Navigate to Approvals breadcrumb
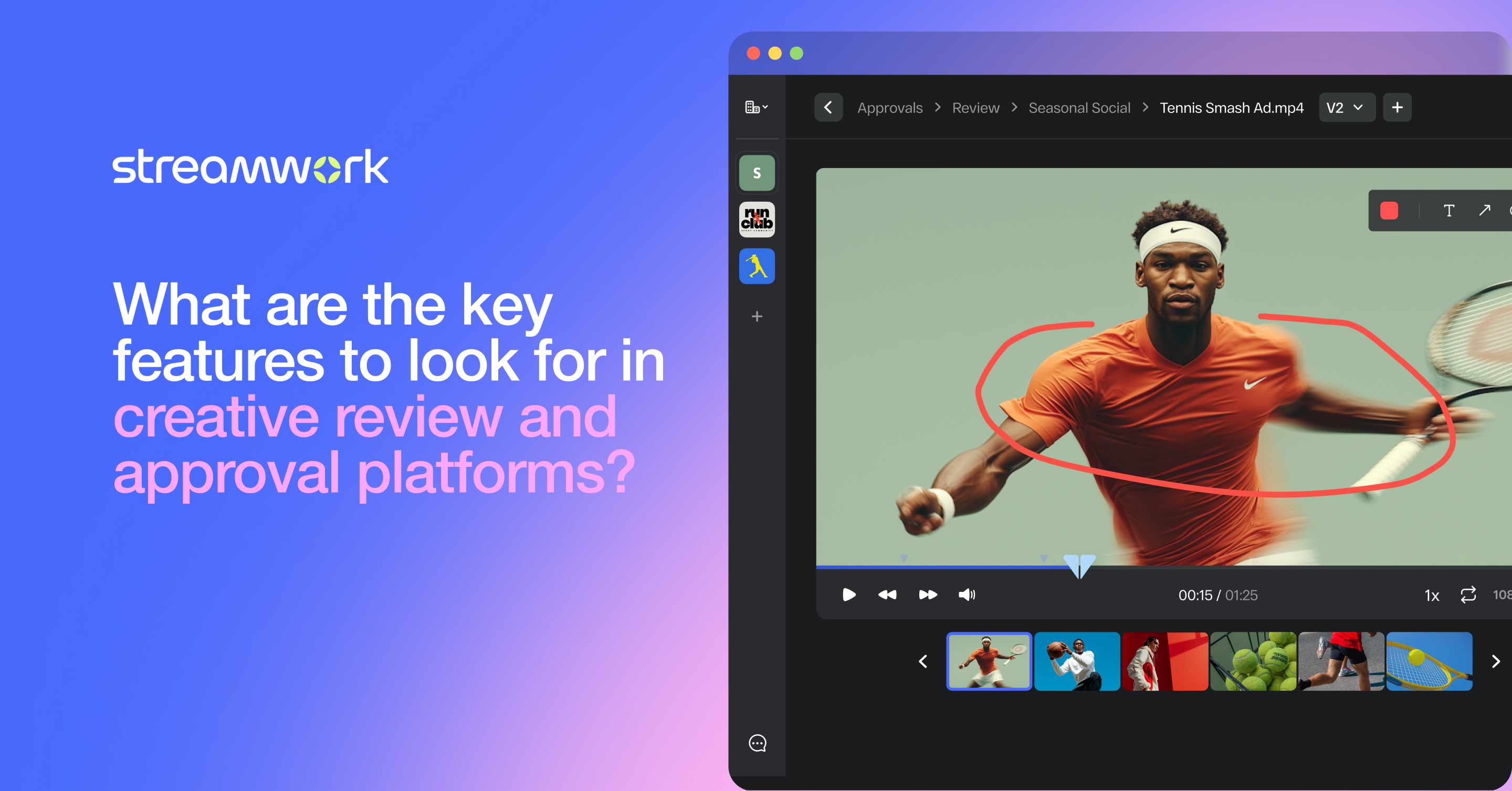The image size is (1512, 791). tap(890, 108)
